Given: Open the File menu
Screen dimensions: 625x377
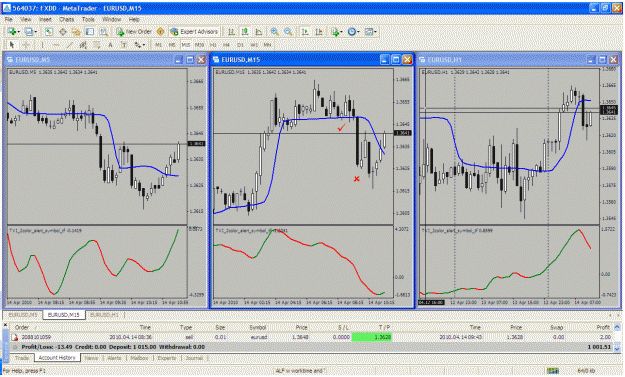Looking at the screenshot, I should tap(8, 19).
